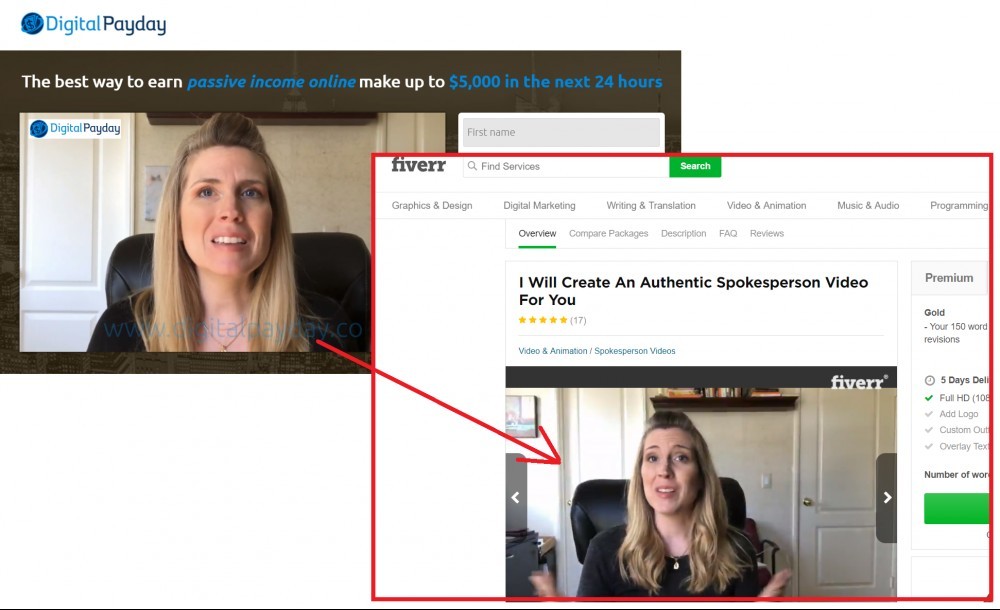
Task: Open the Writing & Translation category
Action: [651, 205]
